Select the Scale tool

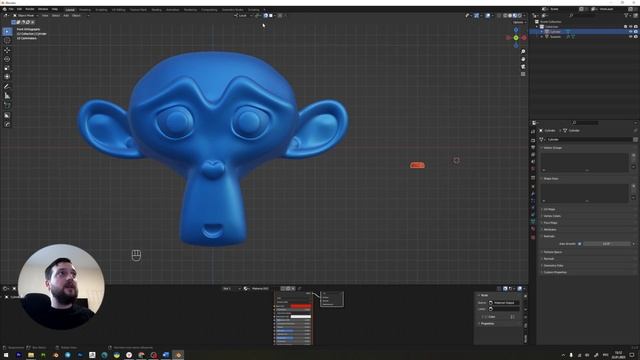click(7, 68)
